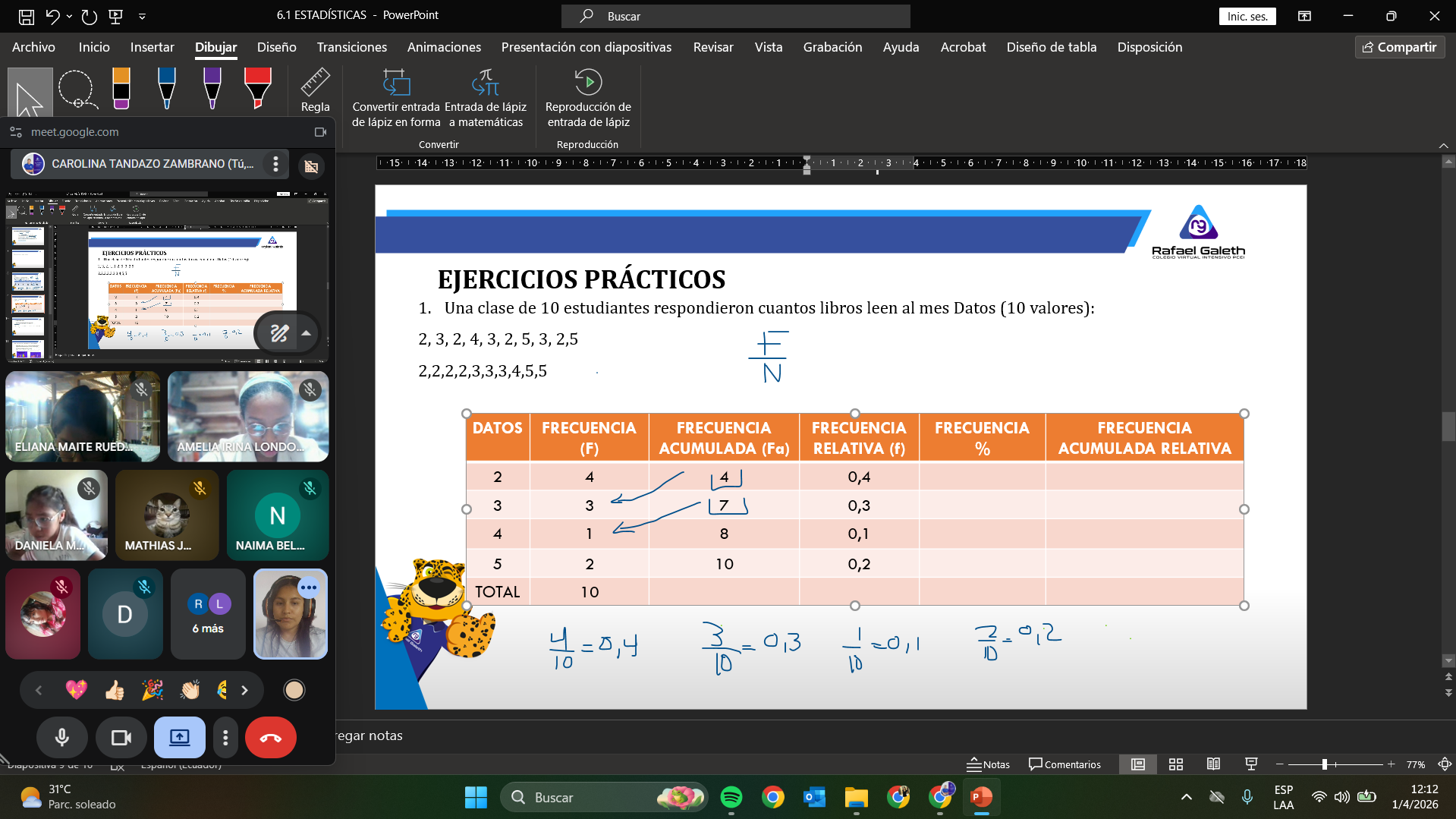Click the Compartir button
Image resolution: width=1456 pixels, height=819 pixels.
pyautogui.click(x=1399, y=47)
